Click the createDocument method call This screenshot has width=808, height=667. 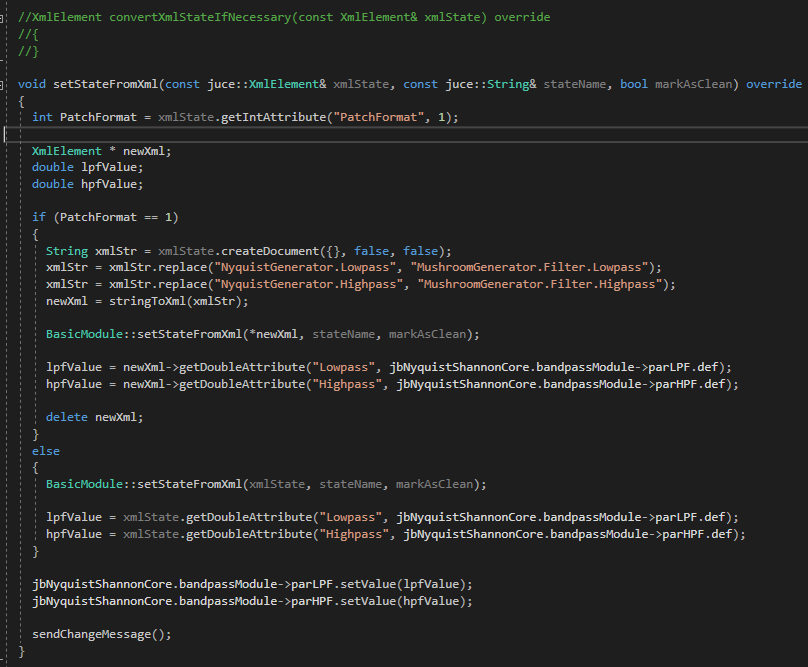click(270, 251)
